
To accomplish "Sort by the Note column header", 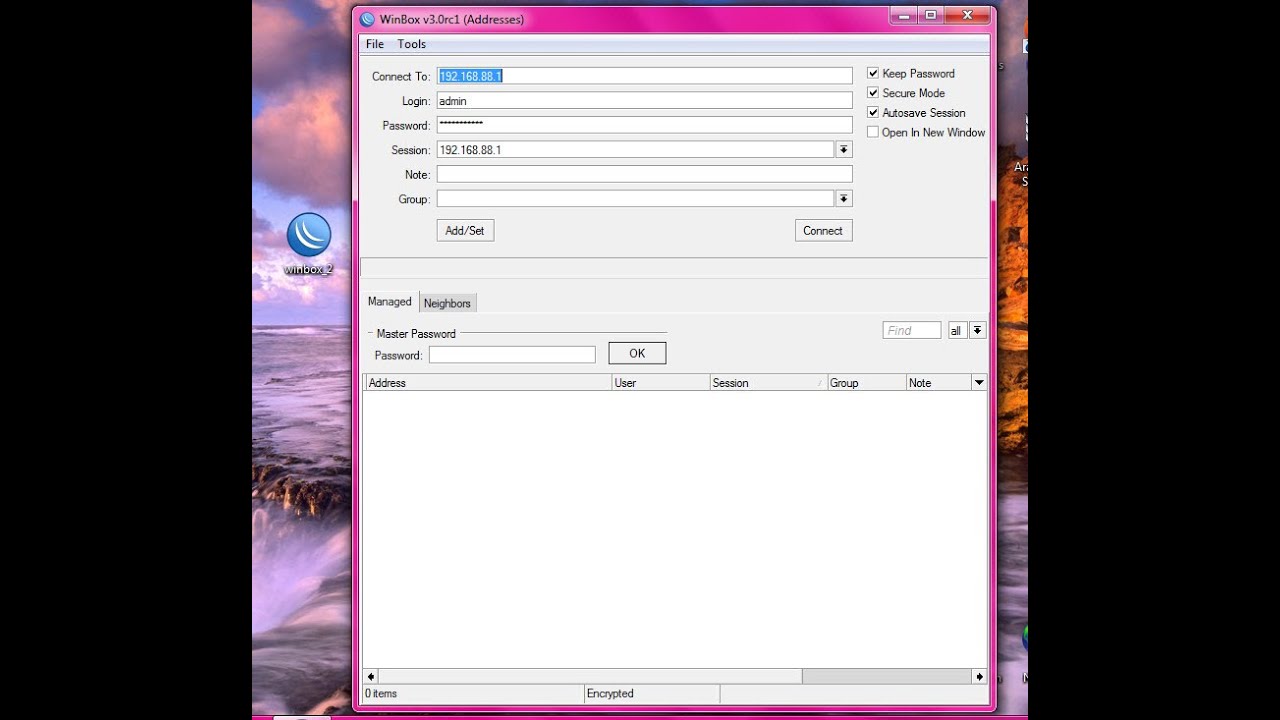I will (x=939, y=383).
